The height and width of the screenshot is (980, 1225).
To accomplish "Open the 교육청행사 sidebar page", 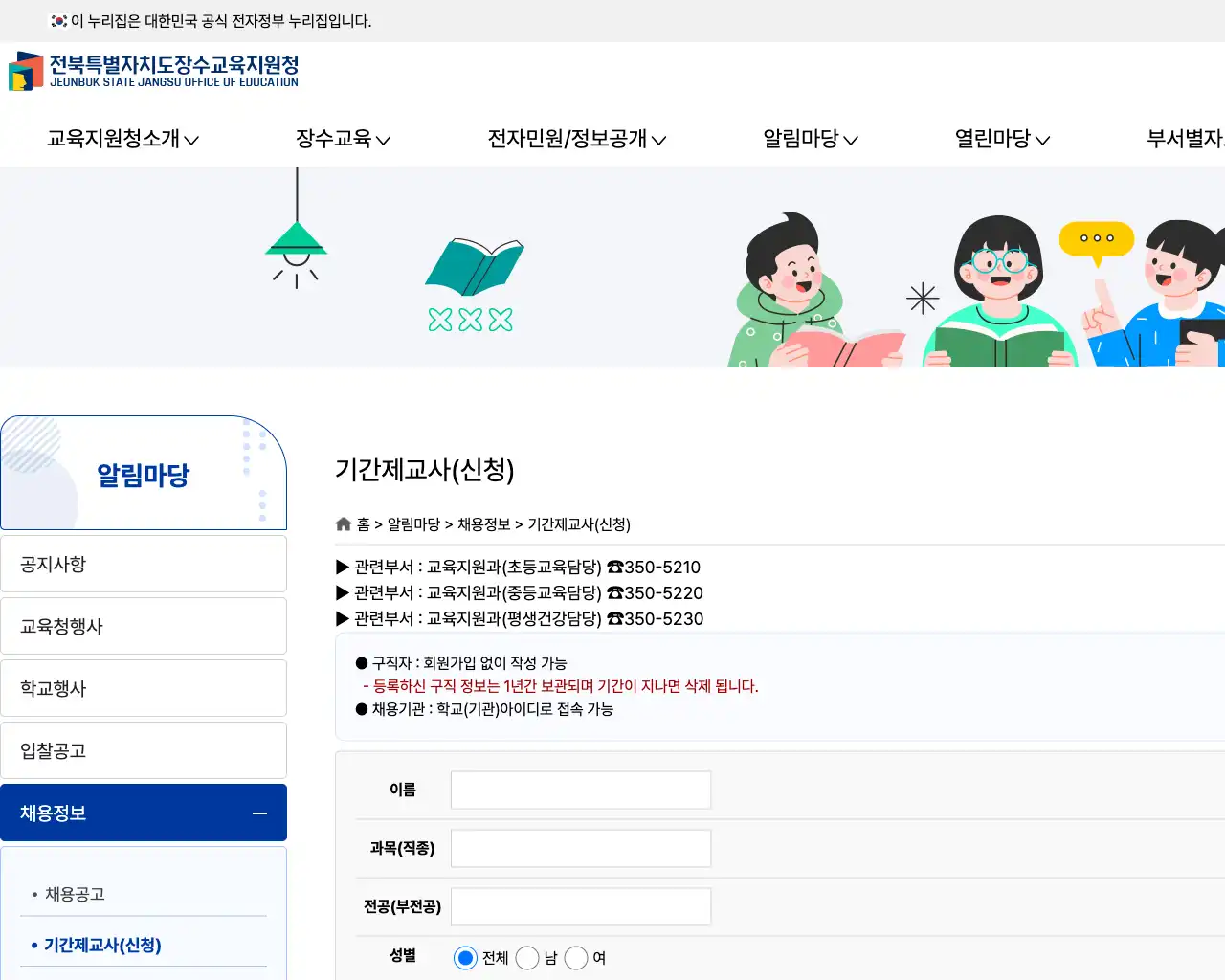I will click(144, 625).
